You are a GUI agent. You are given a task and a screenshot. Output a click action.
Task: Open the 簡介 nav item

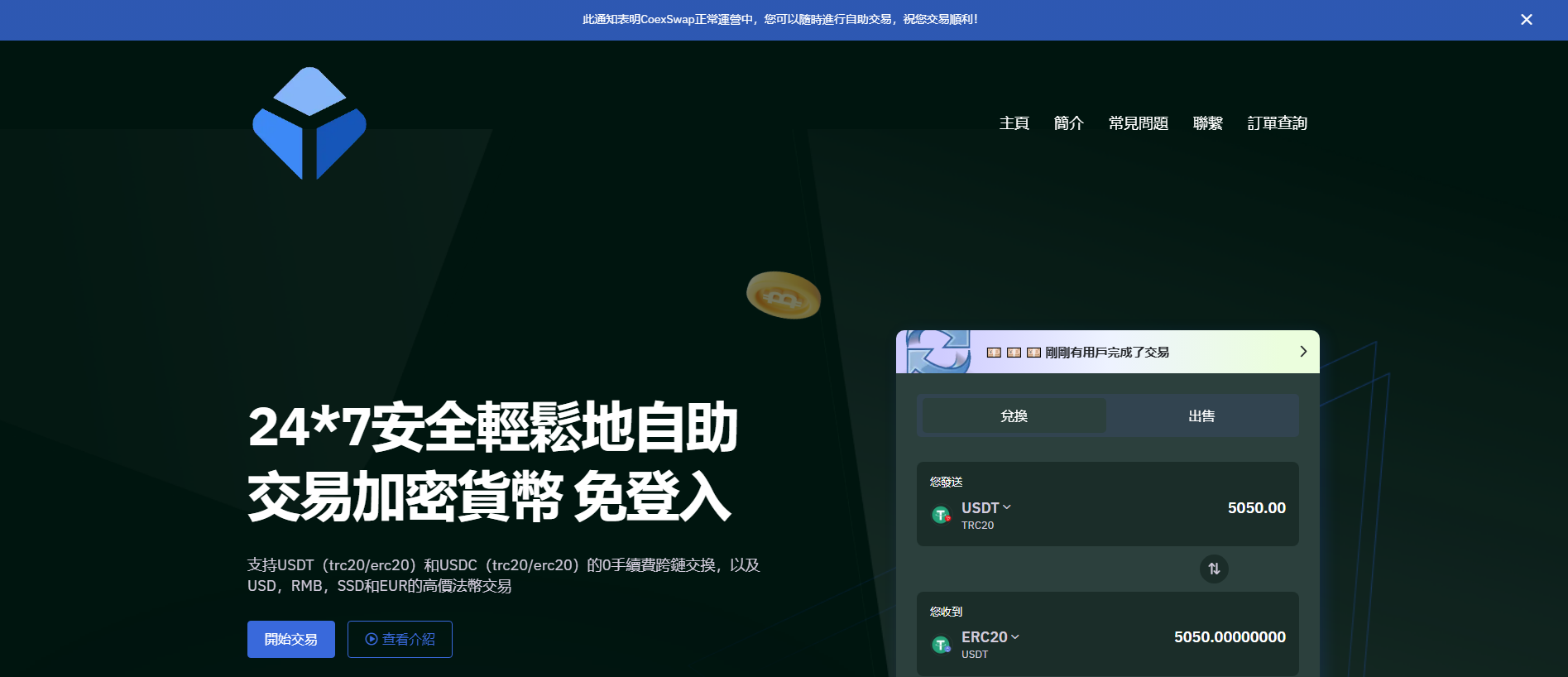coord(1068,123)
